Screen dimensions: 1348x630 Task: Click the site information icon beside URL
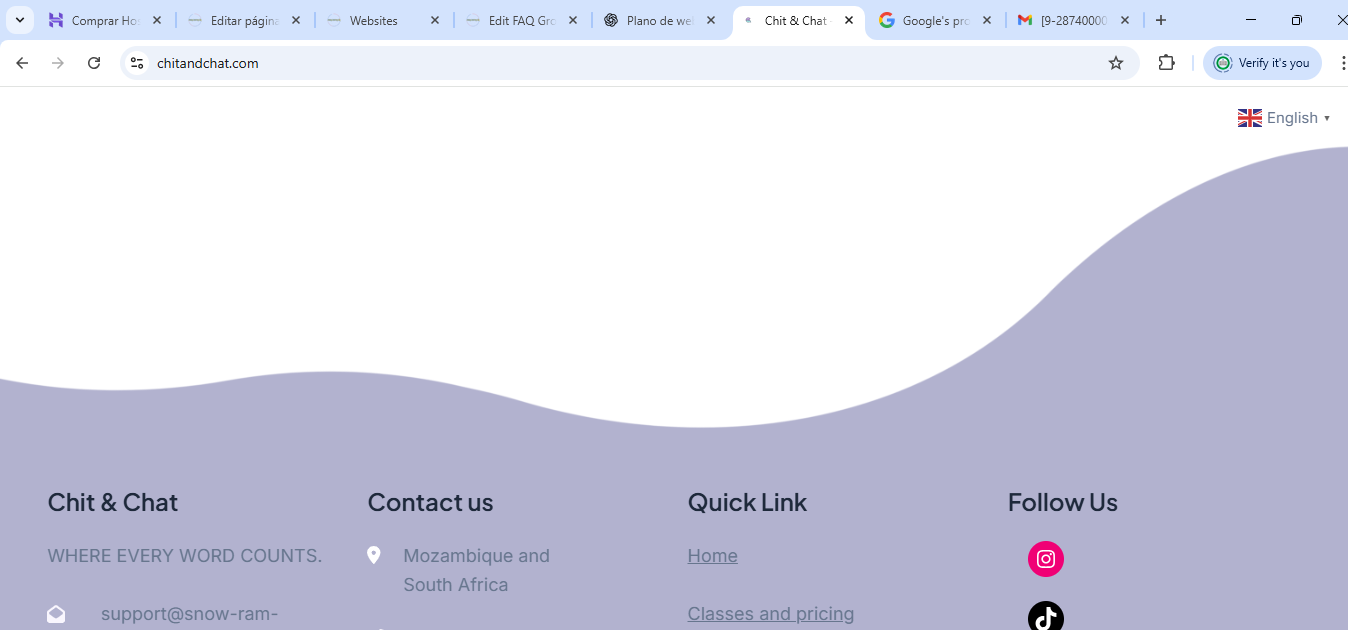[x=137, y=63]
